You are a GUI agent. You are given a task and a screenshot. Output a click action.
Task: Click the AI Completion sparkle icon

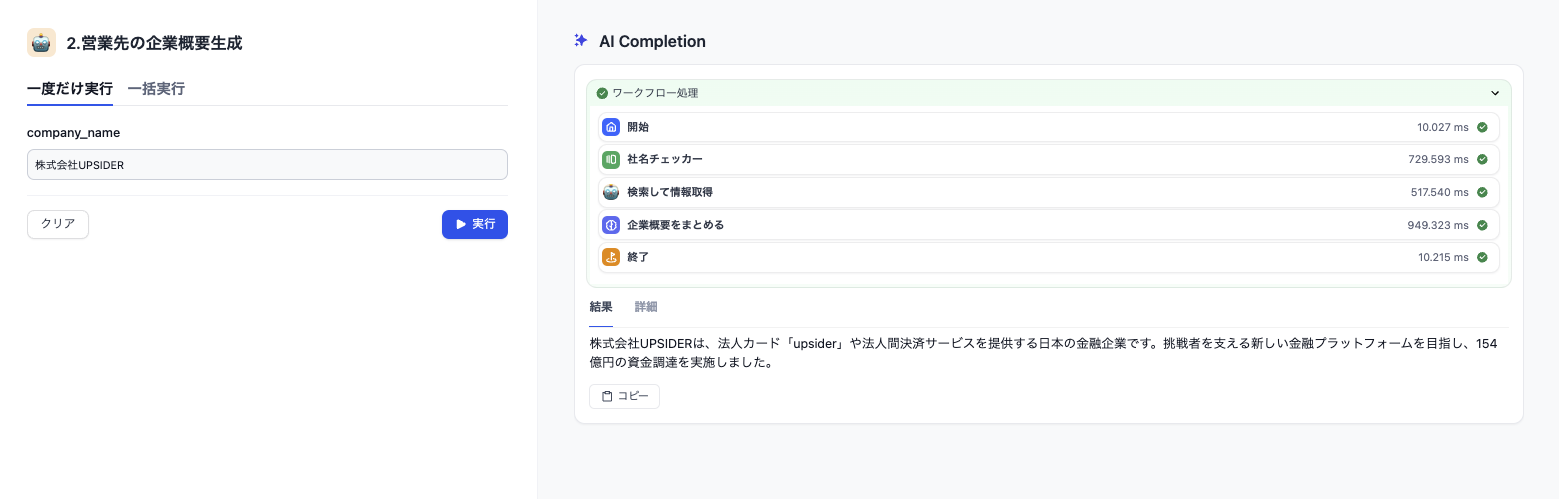580,41
